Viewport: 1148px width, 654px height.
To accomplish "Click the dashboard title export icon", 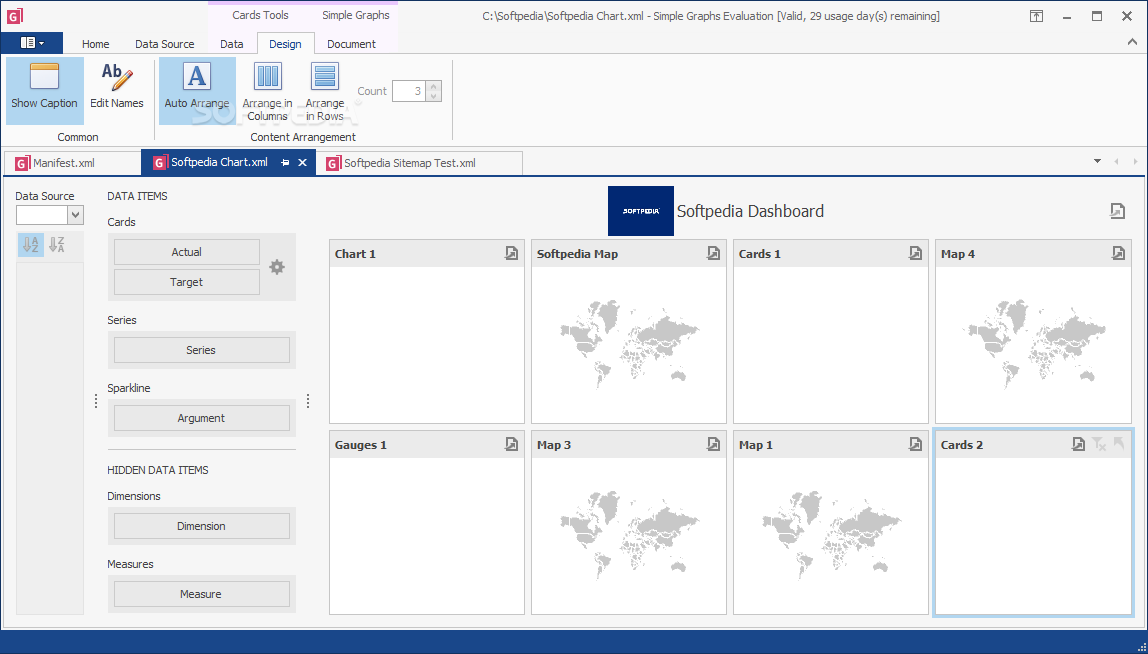I will click(x=1117, y=211).
